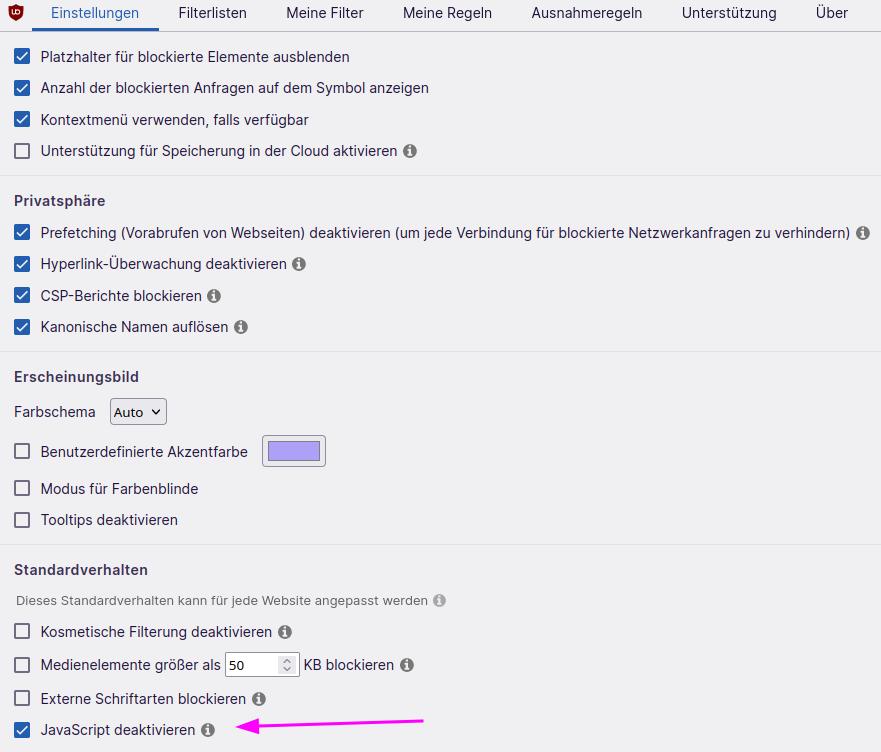Uncheck JavaScript deaktivieren
The image size is (881, 752).
[22, 730]
